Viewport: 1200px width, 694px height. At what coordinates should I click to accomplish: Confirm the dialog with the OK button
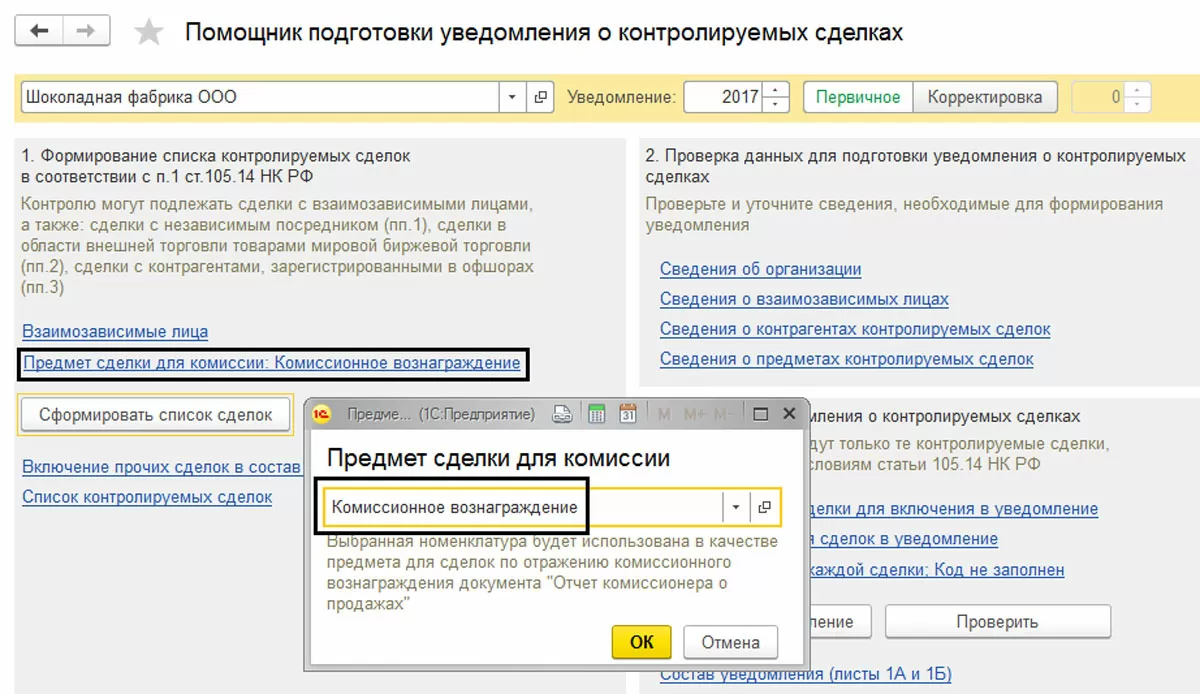coord(642,642)
